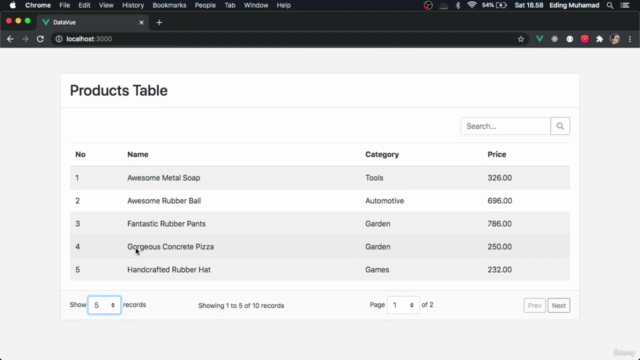640x360 pixels.
Task: Open Chrome three-dot menu
Action: 630,39
